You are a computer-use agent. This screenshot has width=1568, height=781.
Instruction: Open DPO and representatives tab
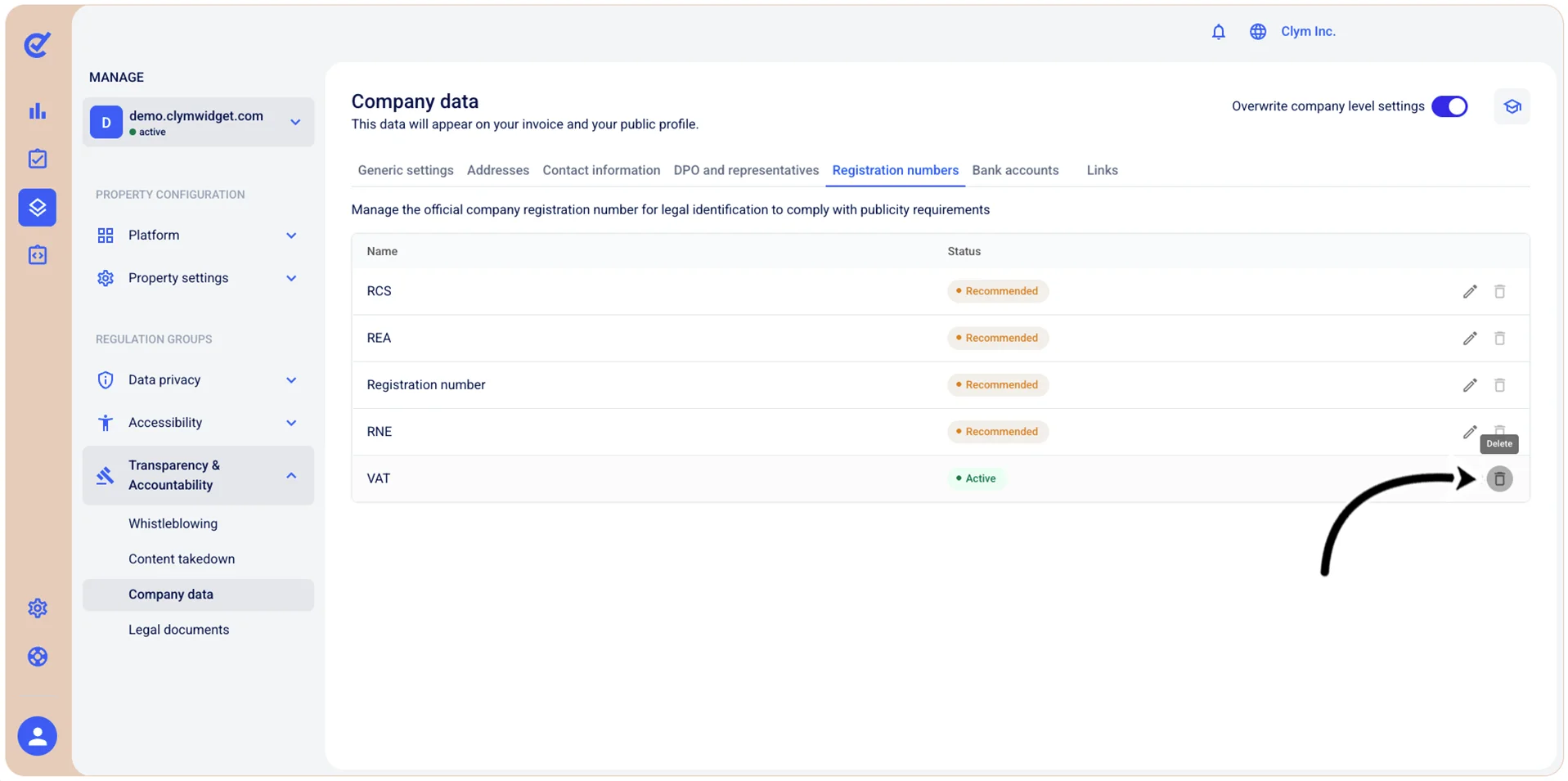pyautogui.click(x=746, y=170)
